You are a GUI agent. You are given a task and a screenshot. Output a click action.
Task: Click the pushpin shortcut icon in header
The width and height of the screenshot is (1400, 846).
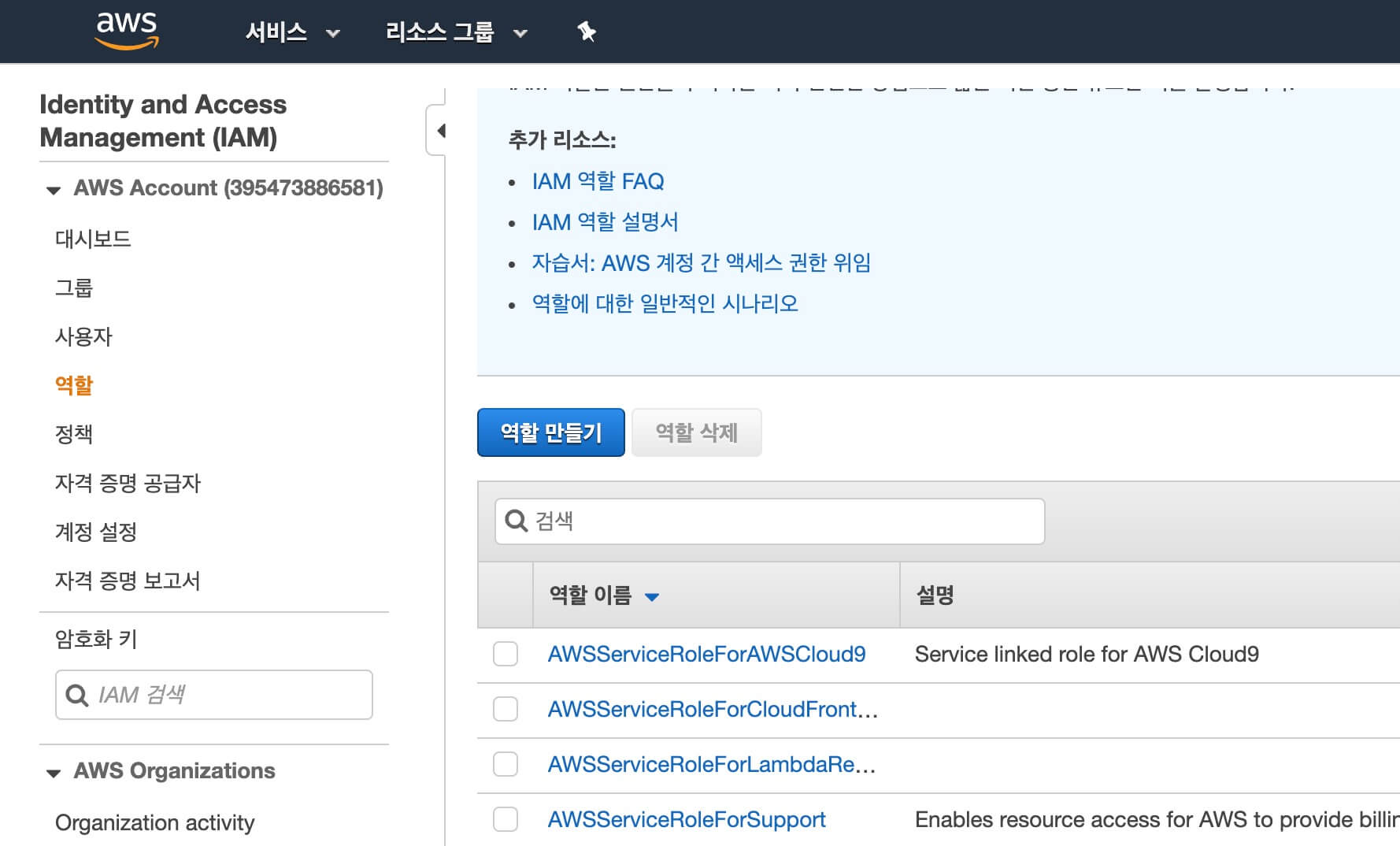(x=587, y=32)
